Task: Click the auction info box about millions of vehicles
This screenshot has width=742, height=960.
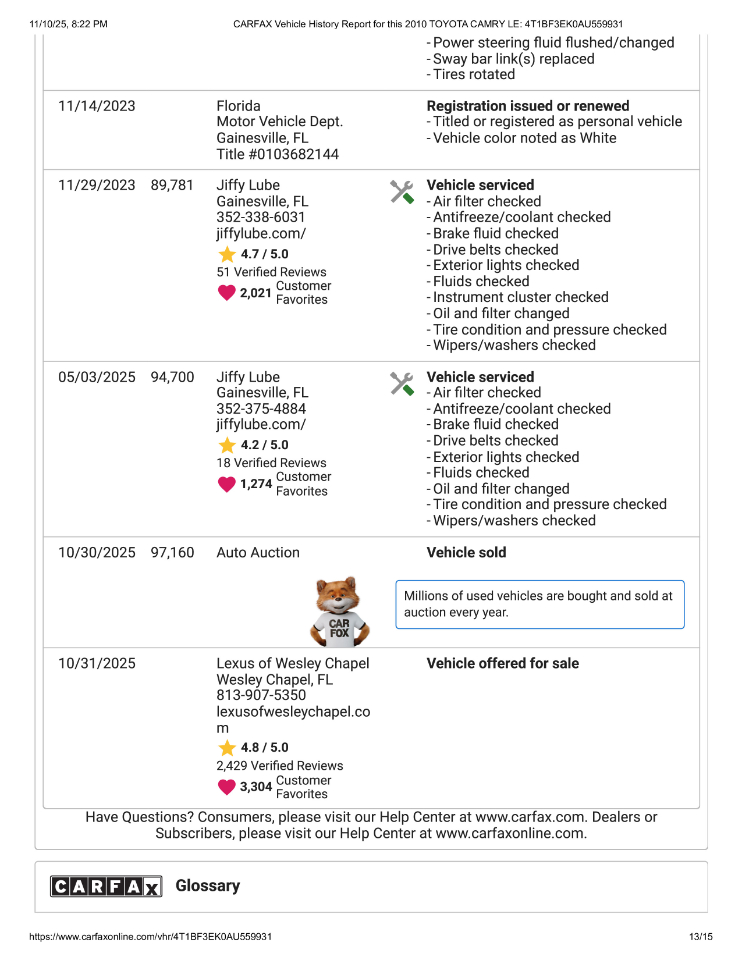Action: tap(540, 604)
